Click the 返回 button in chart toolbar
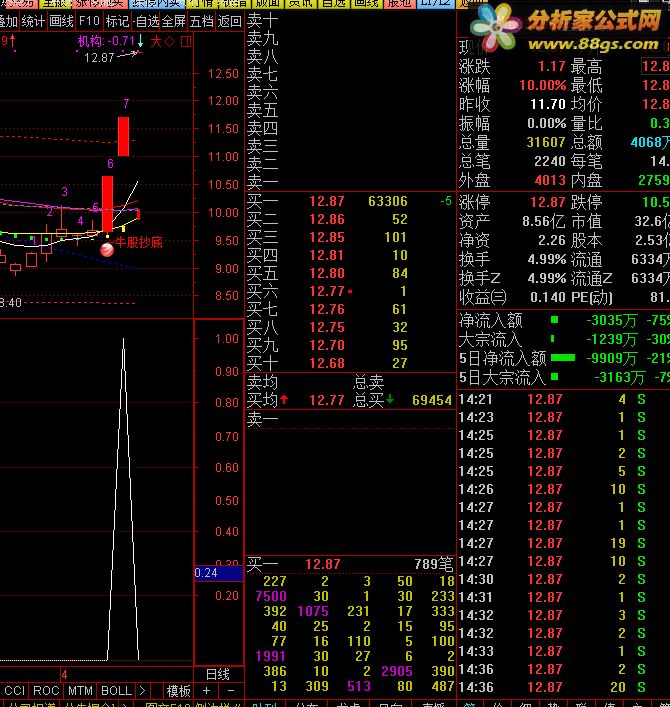670x707 pixels. (229, 21)
